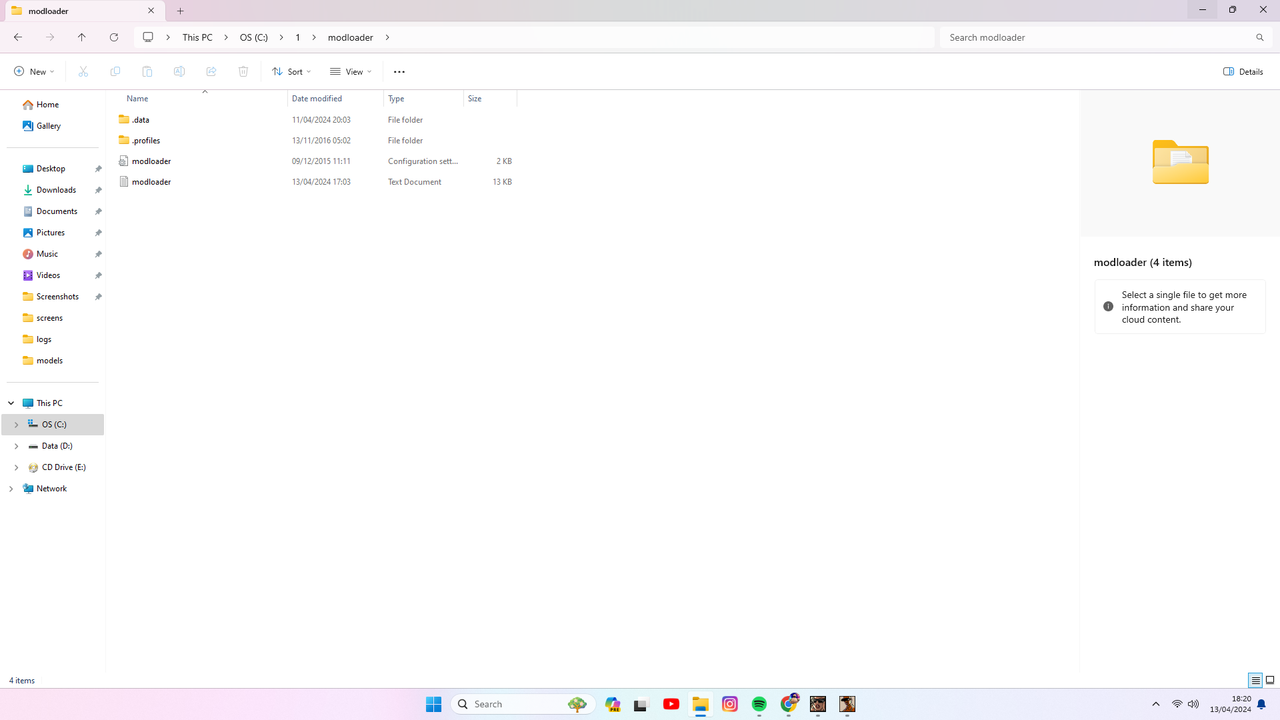Click OS (C:) breadcrumb in address bar

pyautogui.click(x=254, y=37)
